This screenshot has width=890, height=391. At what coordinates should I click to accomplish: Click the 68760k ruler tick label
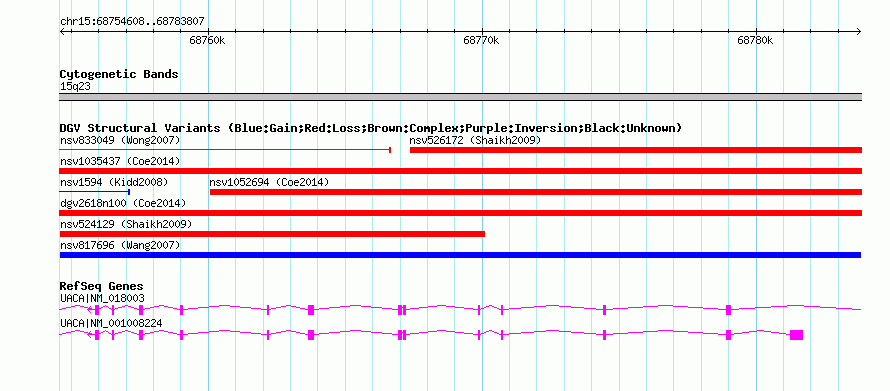coord(208,40)
